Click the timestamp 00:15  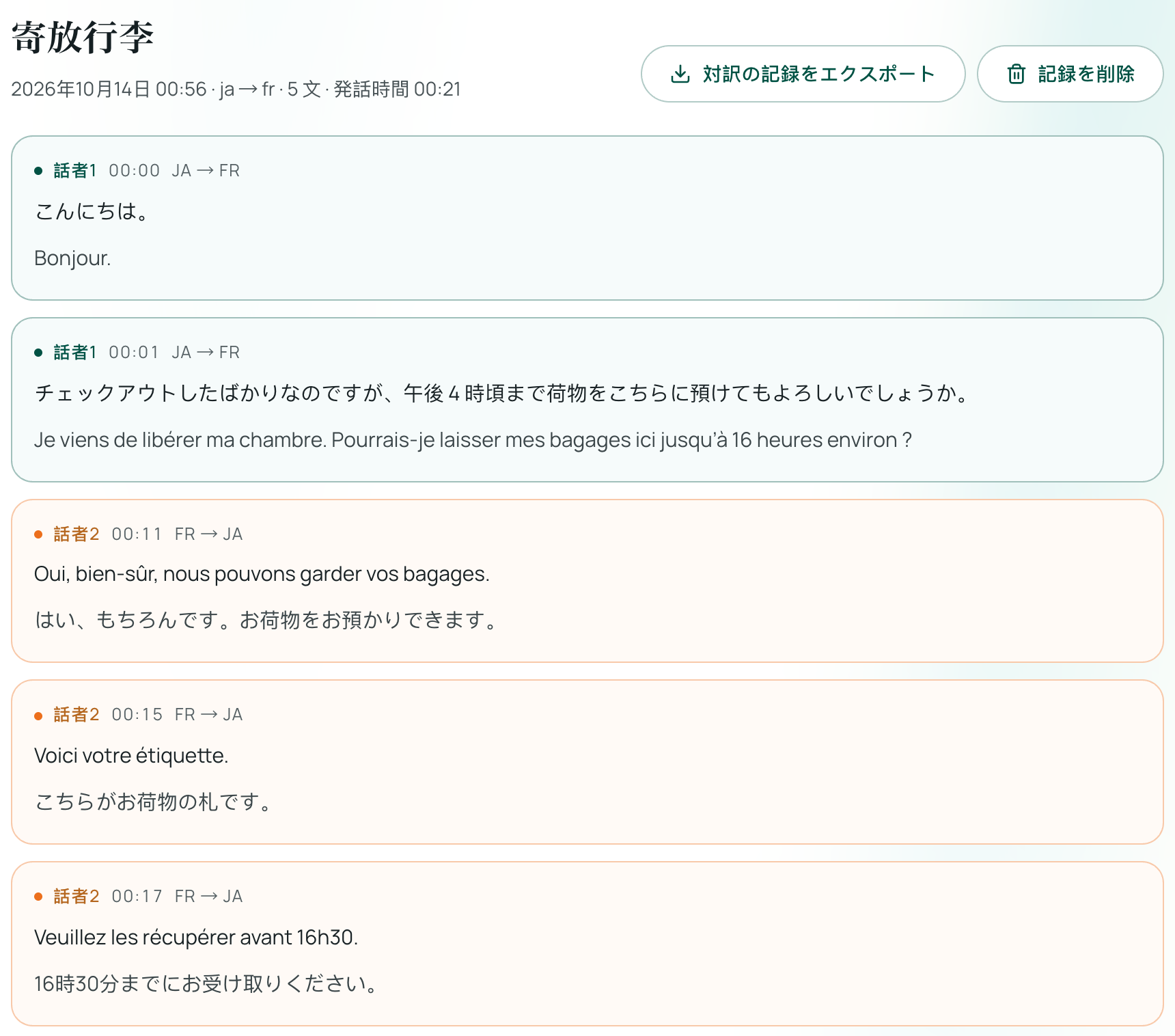(x=137, y=715)
